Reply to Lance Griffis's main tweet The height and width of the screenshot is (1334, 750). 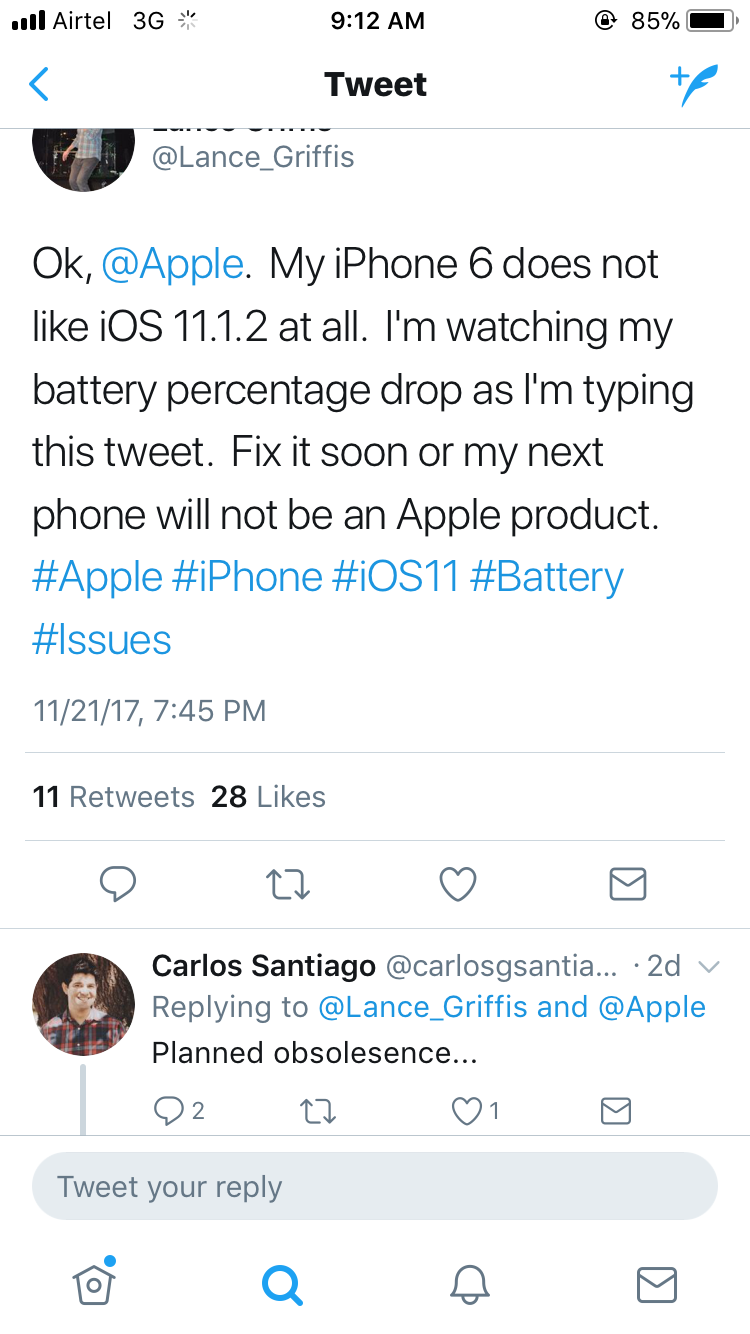pos(118,884)
